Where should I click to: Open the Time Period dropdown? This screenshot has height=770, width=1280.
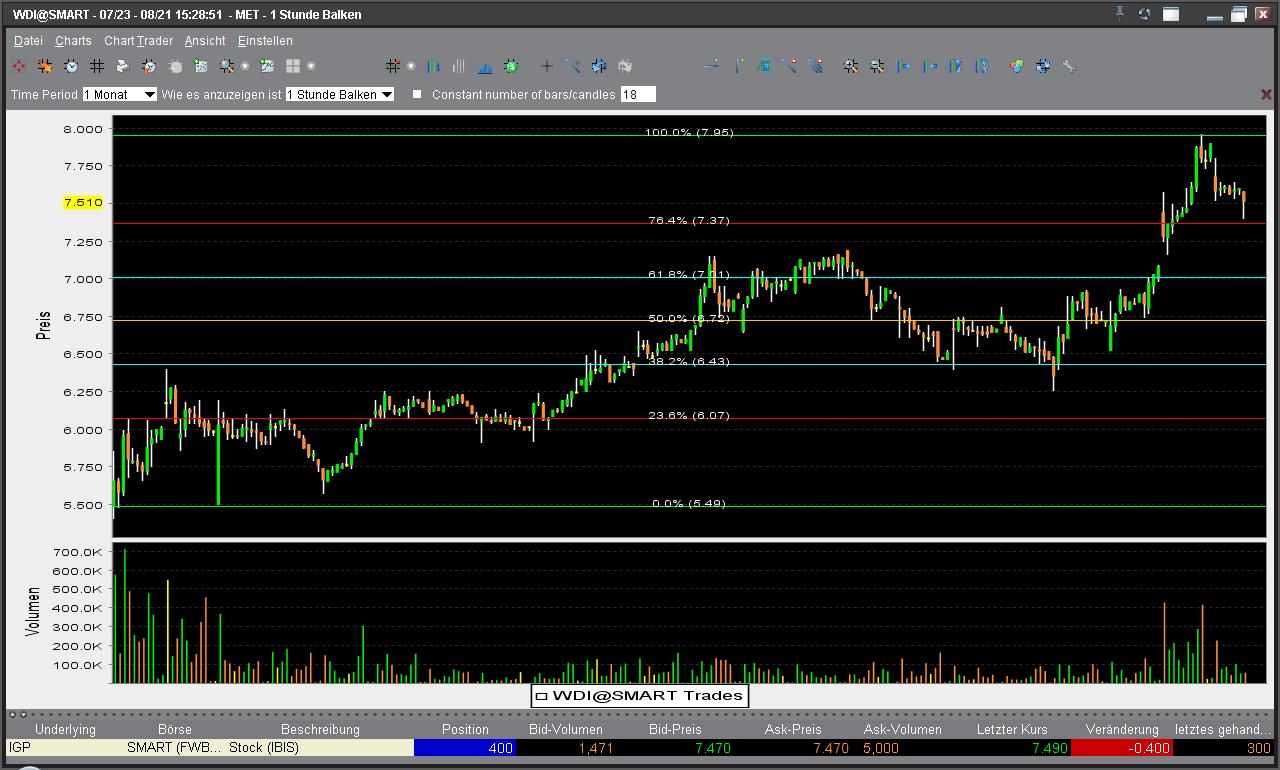click(119, 94)
